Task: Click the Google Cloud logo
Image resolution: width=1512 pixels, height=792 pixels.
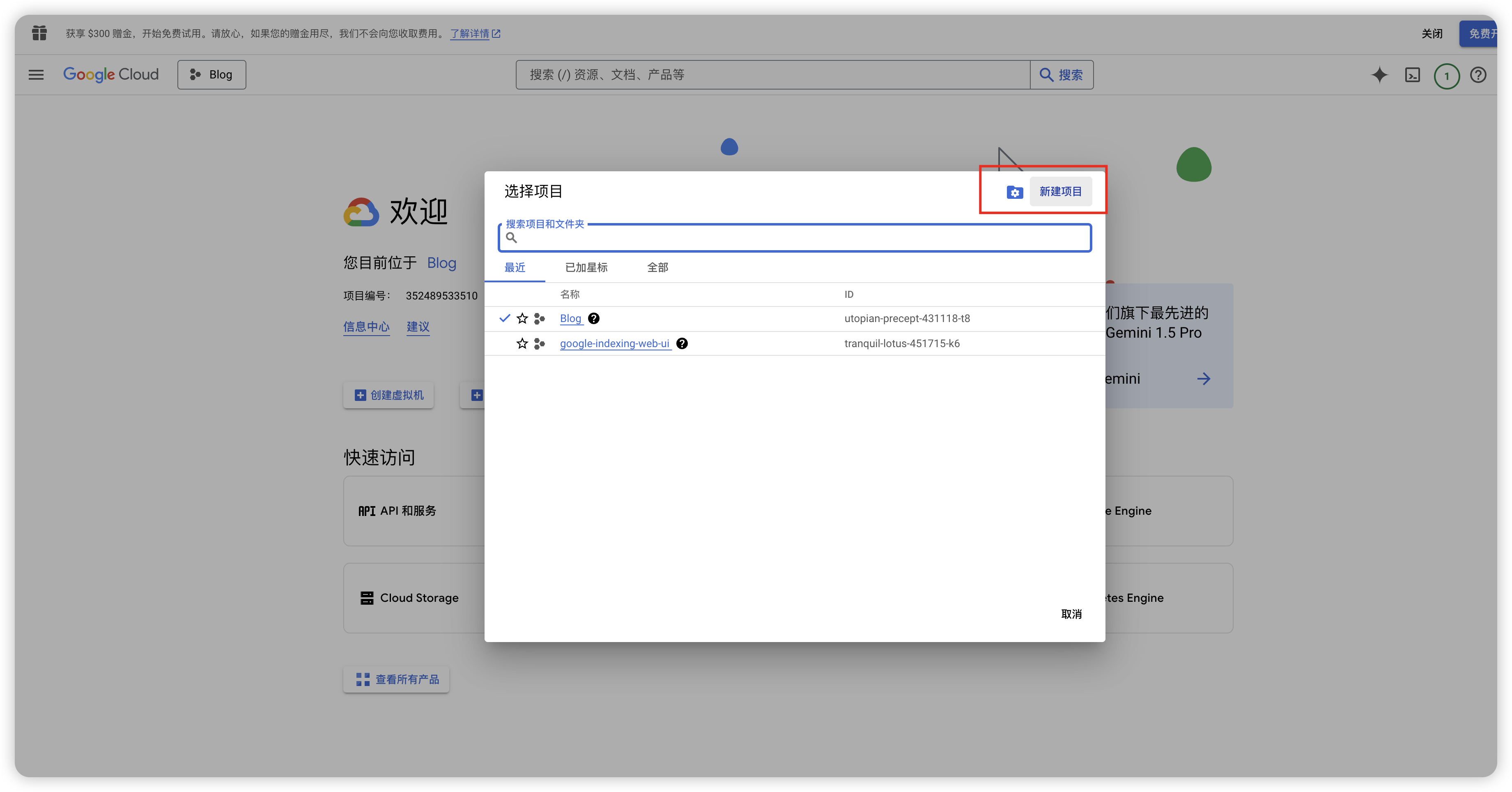Action: pyautogui.click(x=111, y=75)
